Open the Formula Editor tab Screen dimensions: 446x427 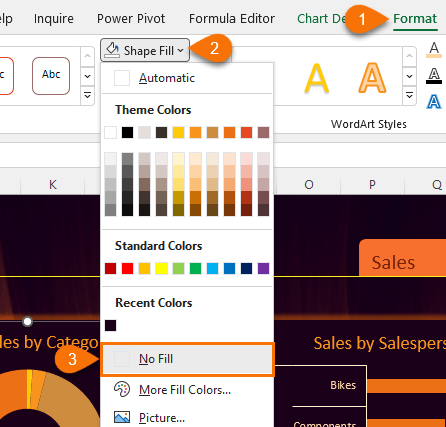pos(232,19)
